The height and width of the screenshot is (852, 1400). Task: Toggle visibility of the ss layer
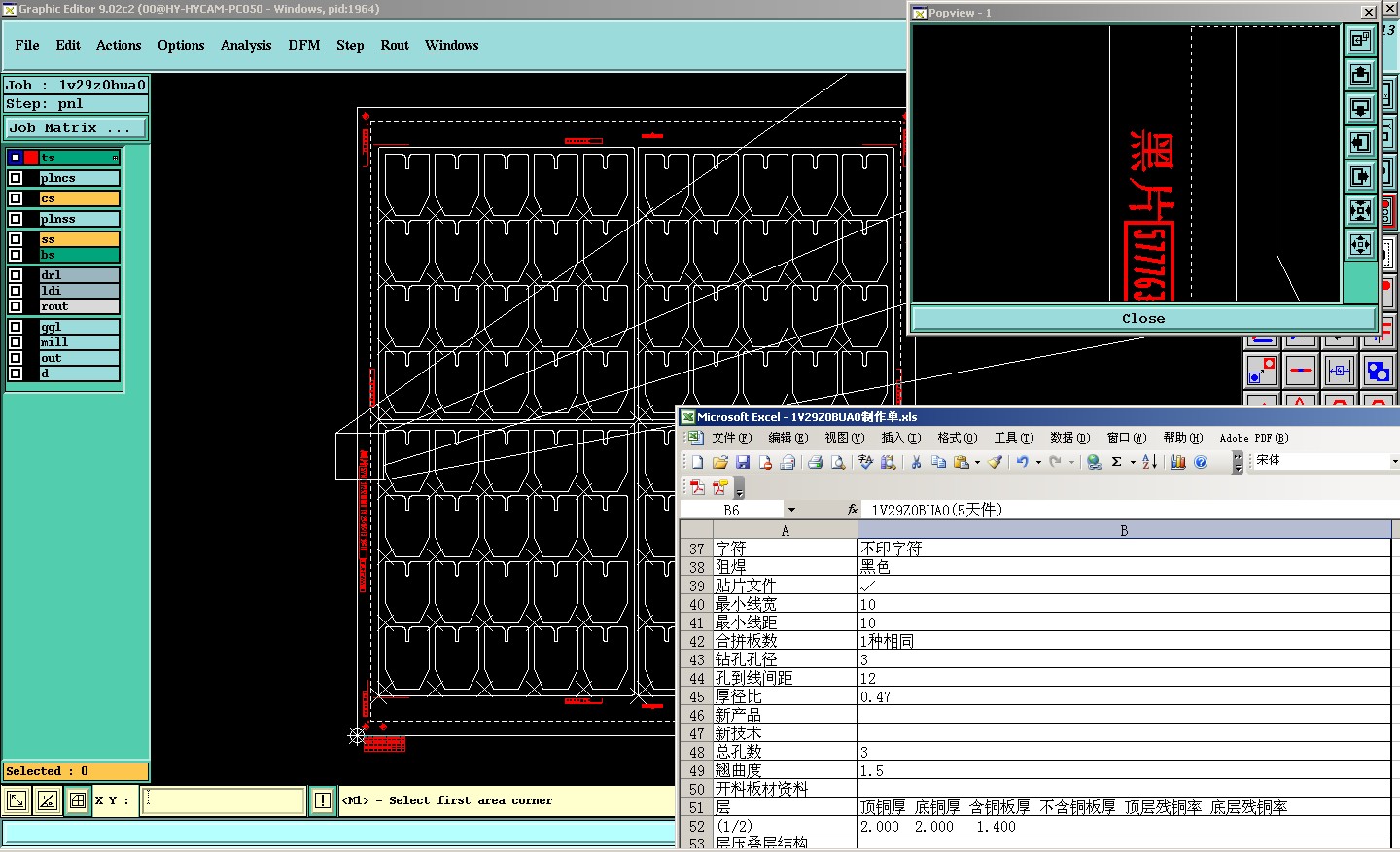pyautogui.click(x=16, y=239)
